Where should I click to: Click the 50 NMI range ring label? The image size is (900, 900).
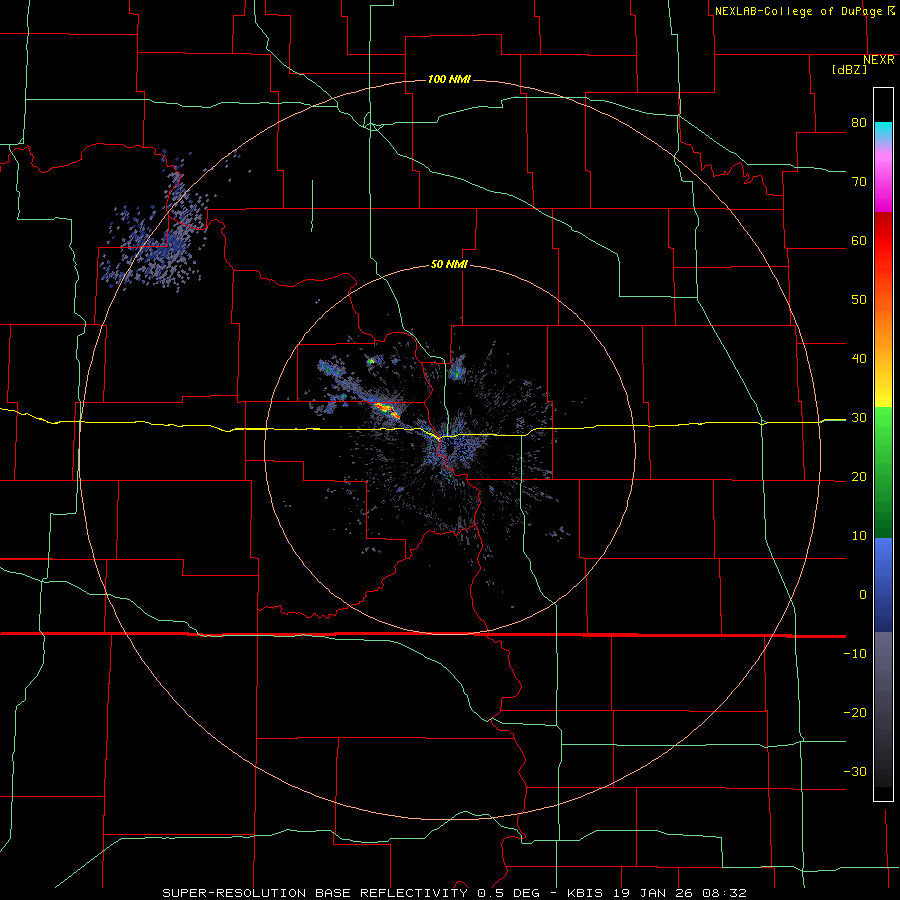pos(449,265)
